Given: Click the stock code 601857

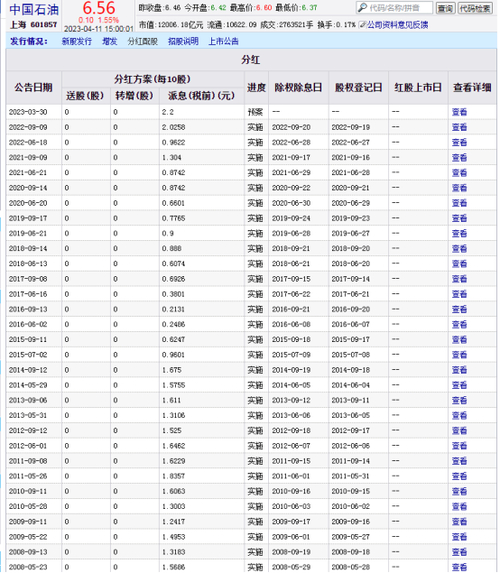Looking at the screenshot, I should [x=44, y=25].
